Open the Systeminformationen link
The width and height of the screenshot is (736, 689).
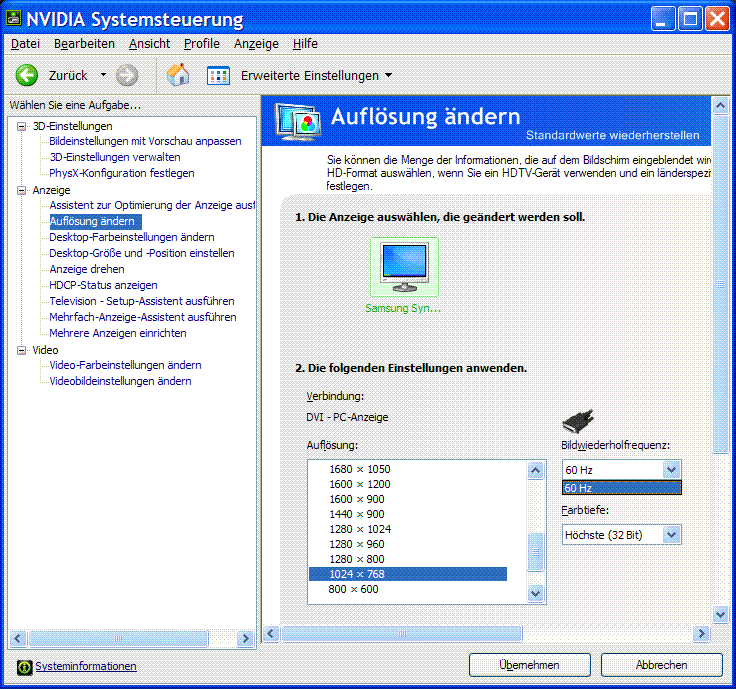(86, 666)
